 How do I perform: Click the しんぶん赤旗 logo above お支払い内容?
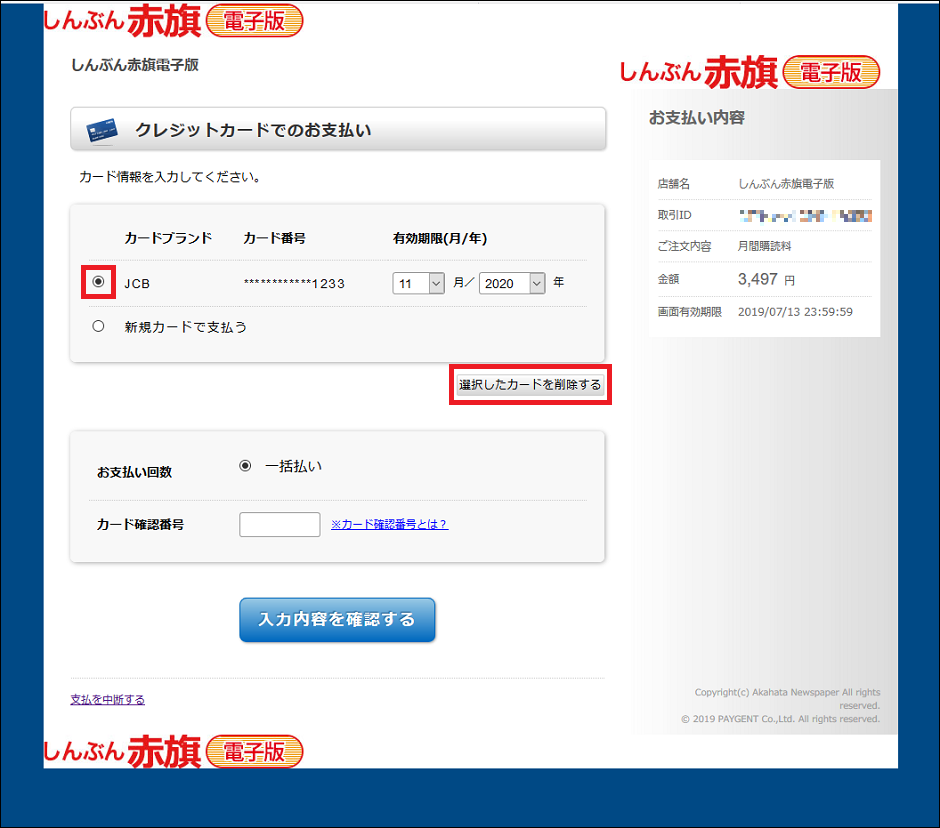(749, 72)
